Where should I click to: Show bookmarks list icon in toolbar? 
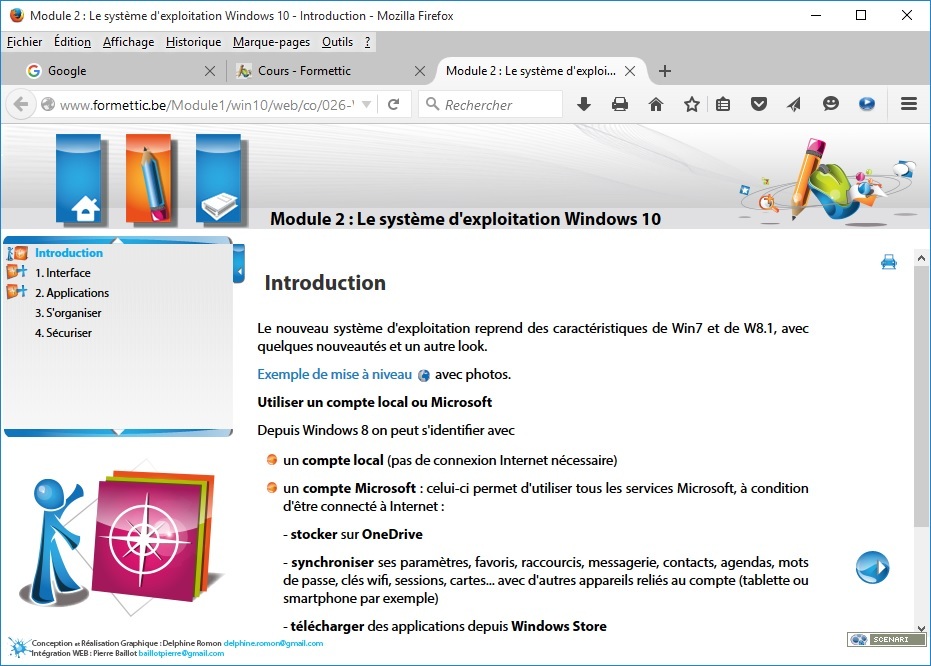tap(723, 104)
